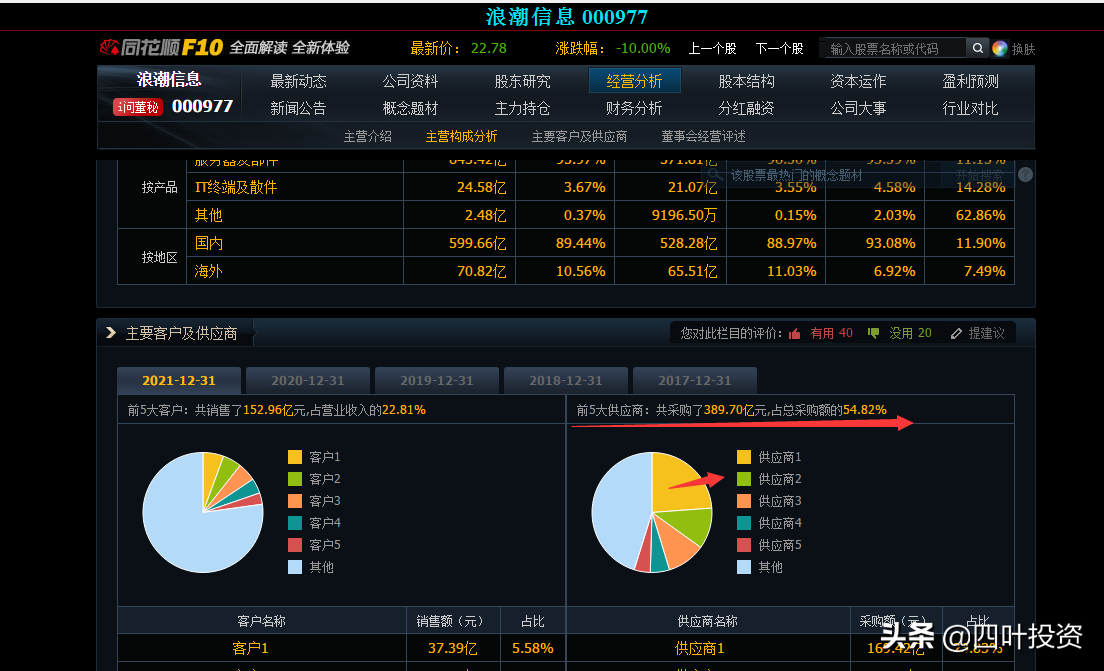Click the 62.86% margin cell

click(980, 215)
